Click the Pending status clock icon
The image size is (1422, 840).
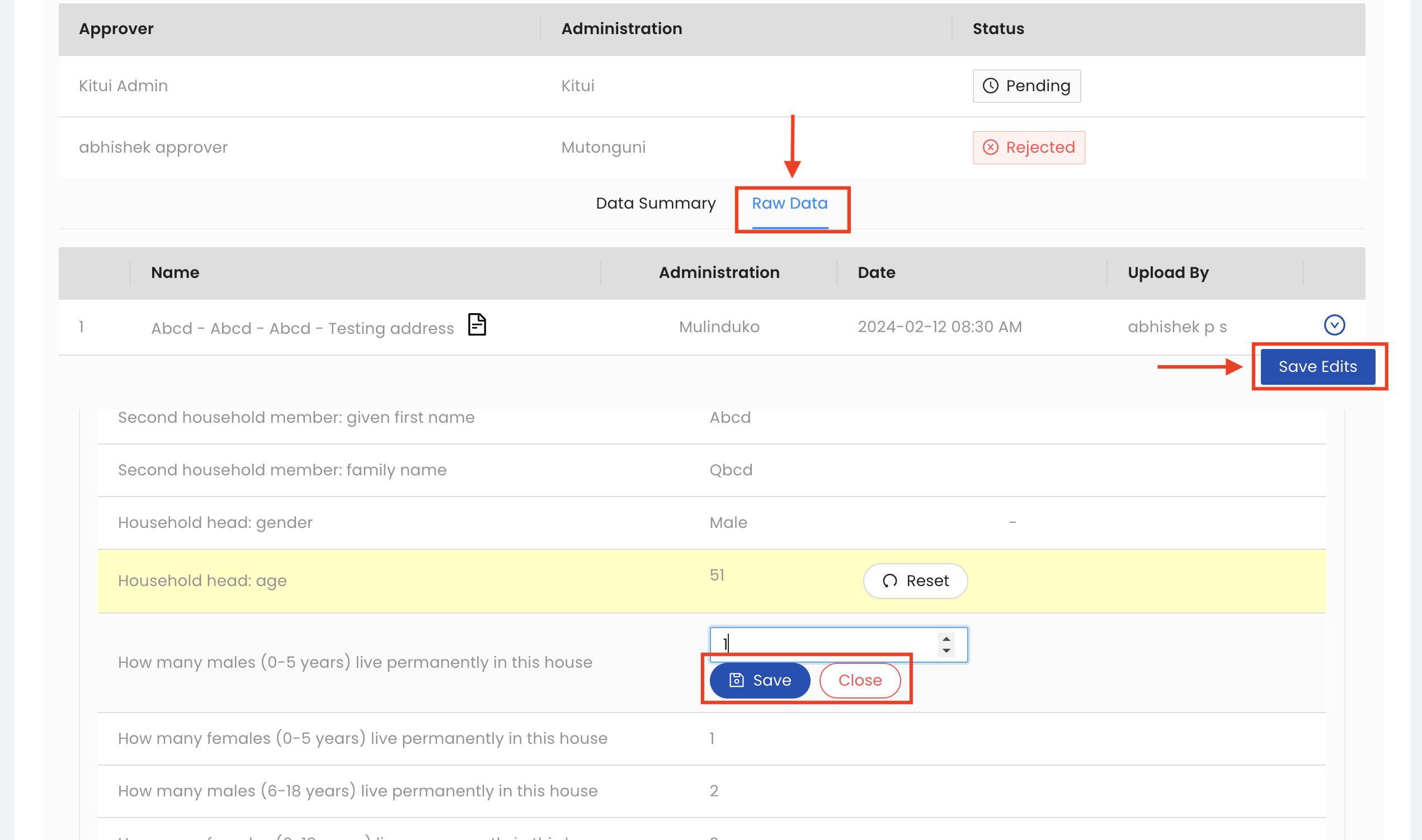click(x=990, y=86)
